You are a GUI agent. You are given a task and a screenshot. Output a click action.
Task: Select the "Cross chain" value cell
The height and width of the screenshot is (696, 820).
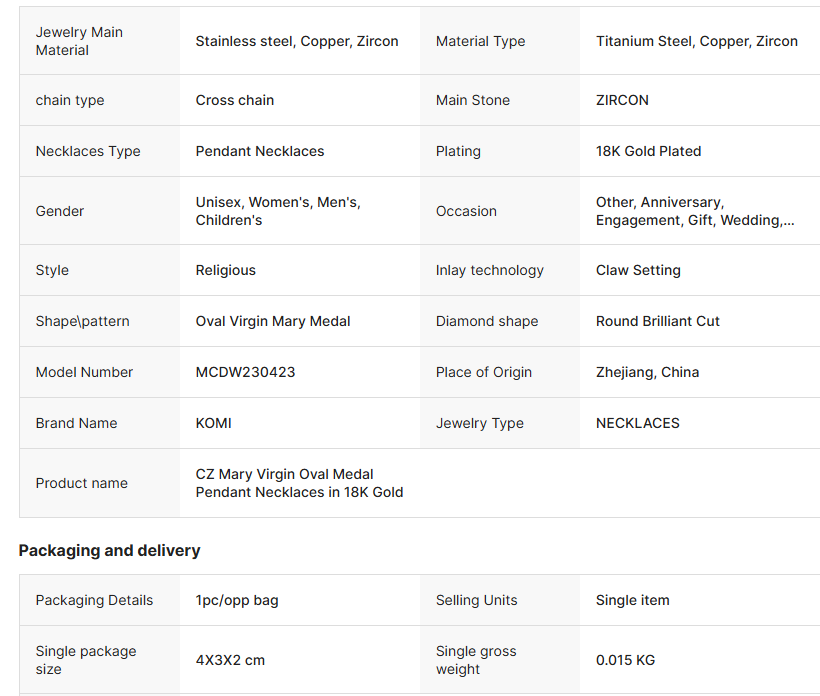tap(235, 100)
